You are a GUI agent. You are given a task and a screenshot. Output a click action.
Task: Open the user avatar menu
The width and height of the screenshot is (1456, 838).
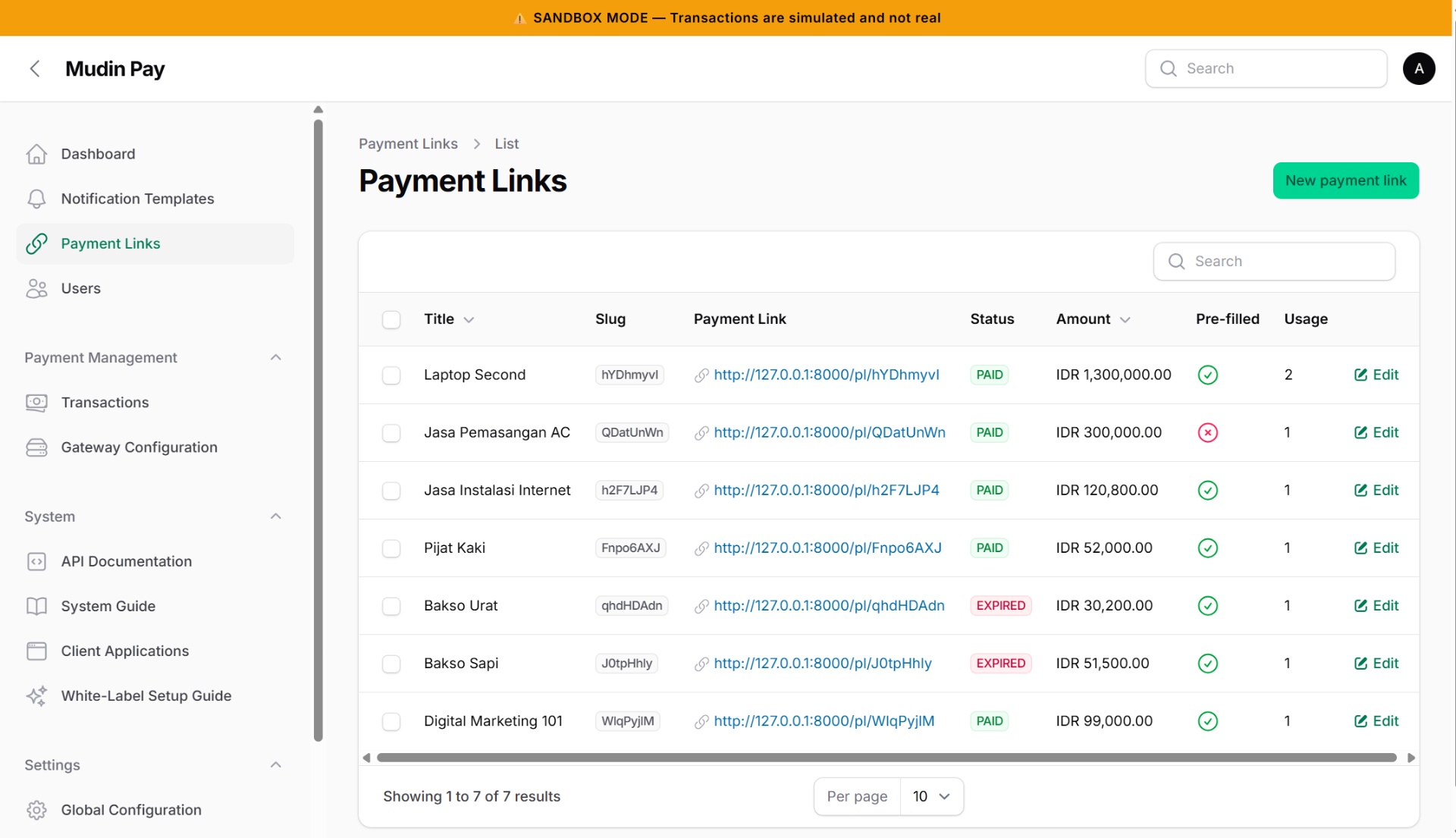click(x=1418, y=69)
